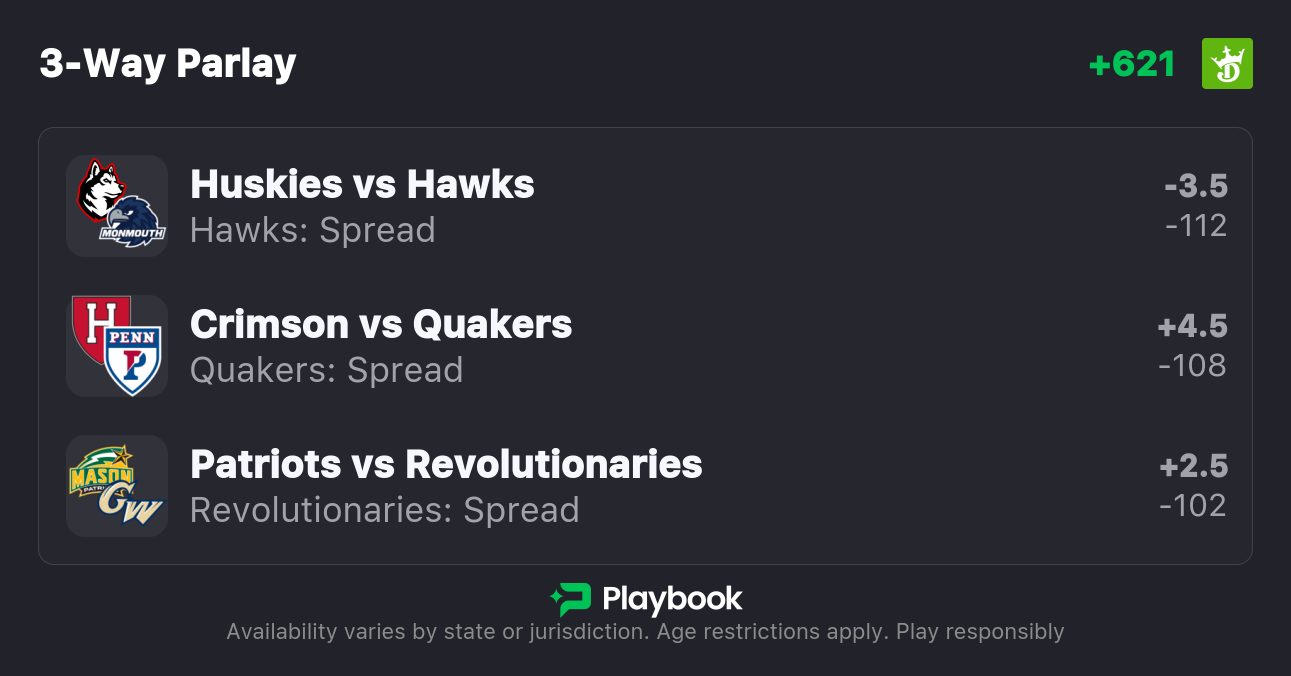The width and height of the screenshot is (1291, 676).
Task: Click the +621 parlay odds
Action: click(x=1132, y=64)
